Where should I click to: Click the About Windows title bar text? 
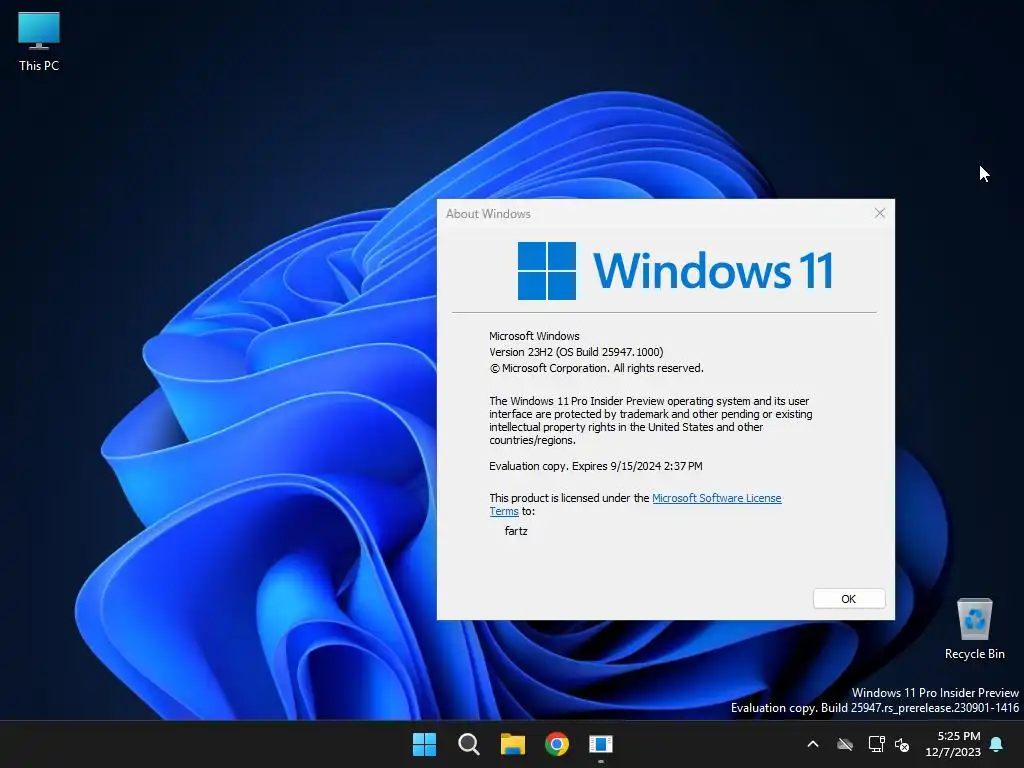coord(488,214)
